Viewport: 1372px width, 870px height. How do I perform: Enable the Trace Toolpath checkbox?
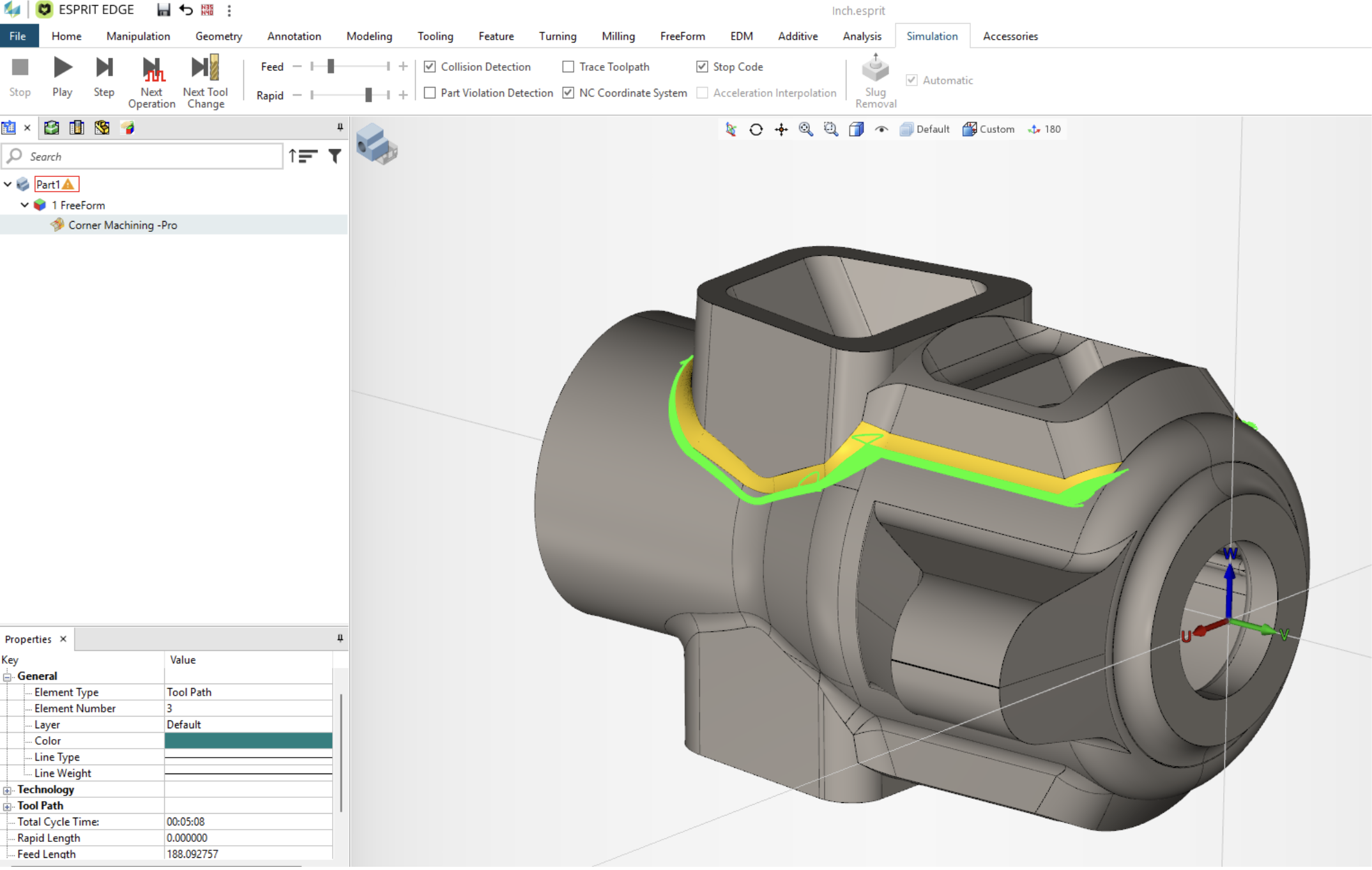568,67
